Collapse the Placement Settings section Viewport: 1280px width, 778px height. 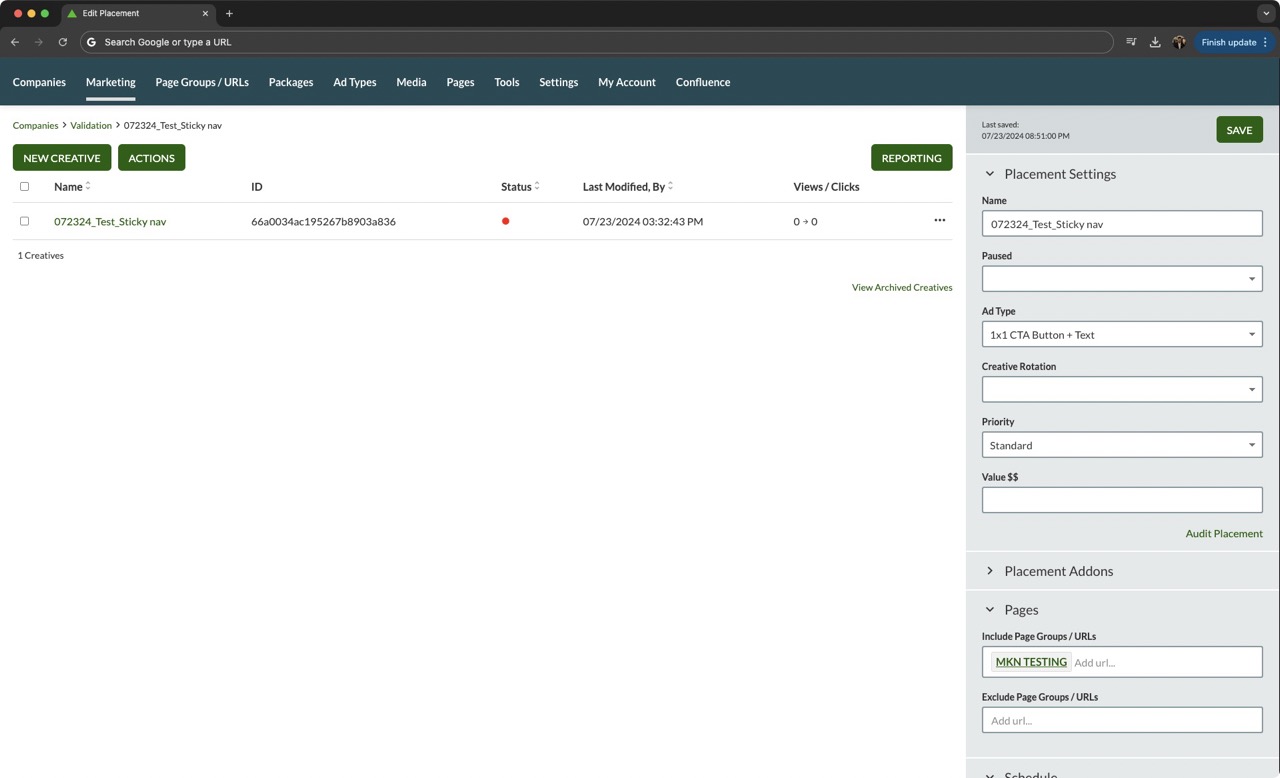pyautogui.click(x=990, y=174)
